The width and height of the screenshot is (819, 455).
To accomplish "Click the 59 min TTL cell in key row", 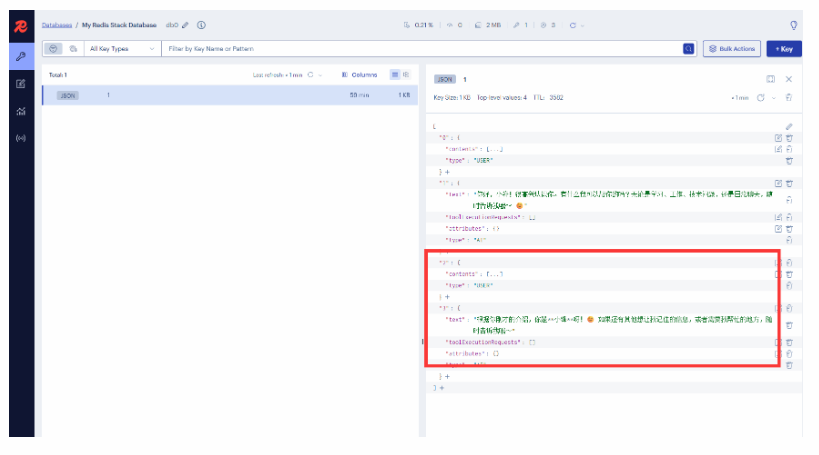I will point(359,95).
